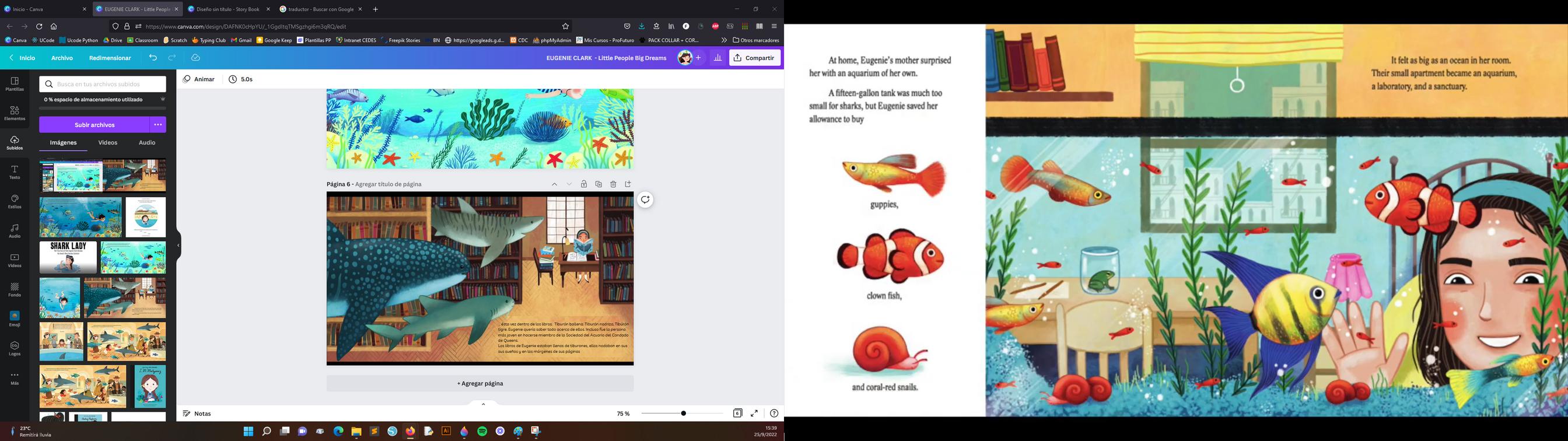Open Spotify from the taskbar
This screenshot has width=1568, height=441.
click(482, 431)
